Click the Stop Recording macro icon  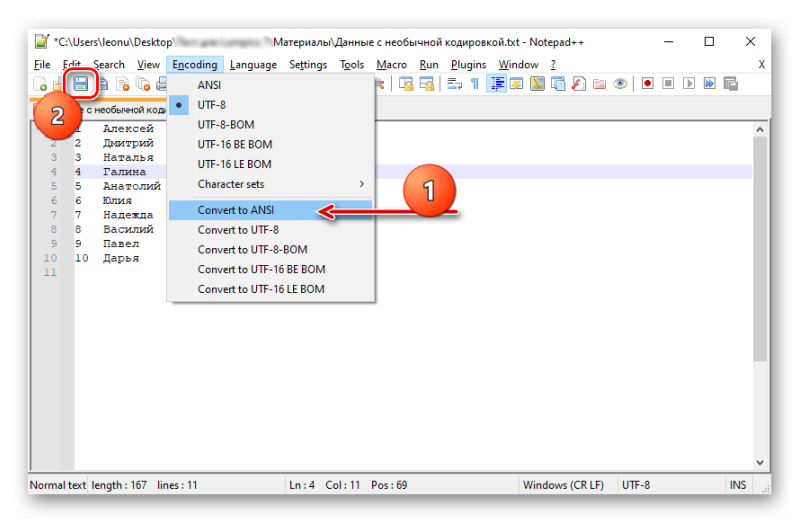[668, 83]
